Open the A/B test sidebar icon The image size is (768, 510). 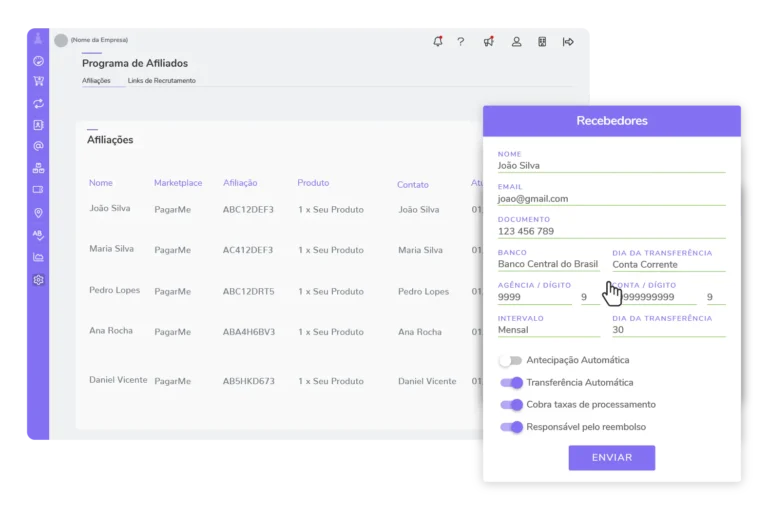pos(38,235)
